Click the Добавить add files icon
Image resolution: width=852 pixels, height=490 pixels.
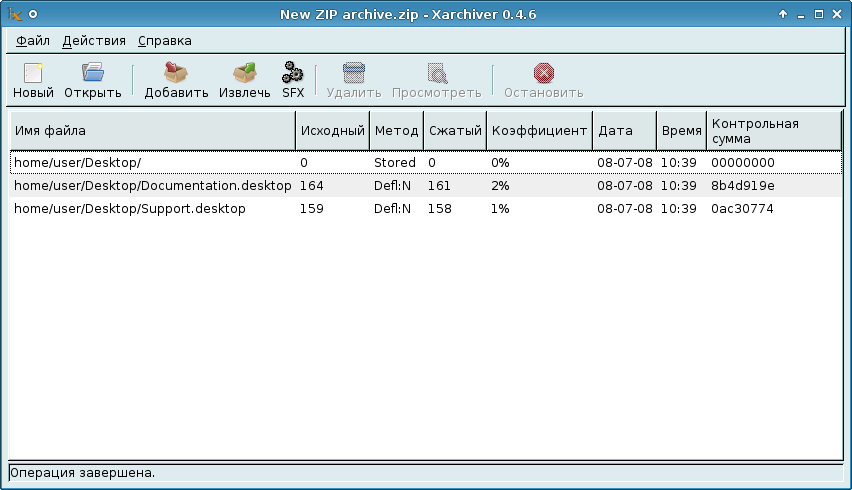click(176, 73)
